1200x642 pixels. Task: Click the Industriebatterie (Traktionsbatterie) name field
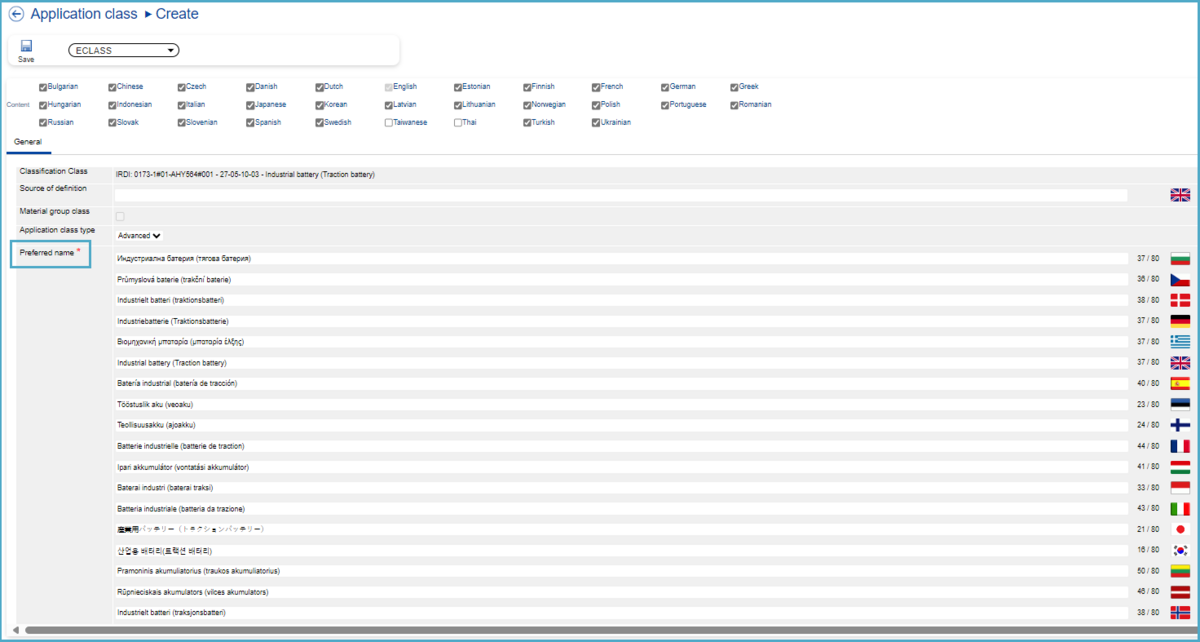coord(620,321)
